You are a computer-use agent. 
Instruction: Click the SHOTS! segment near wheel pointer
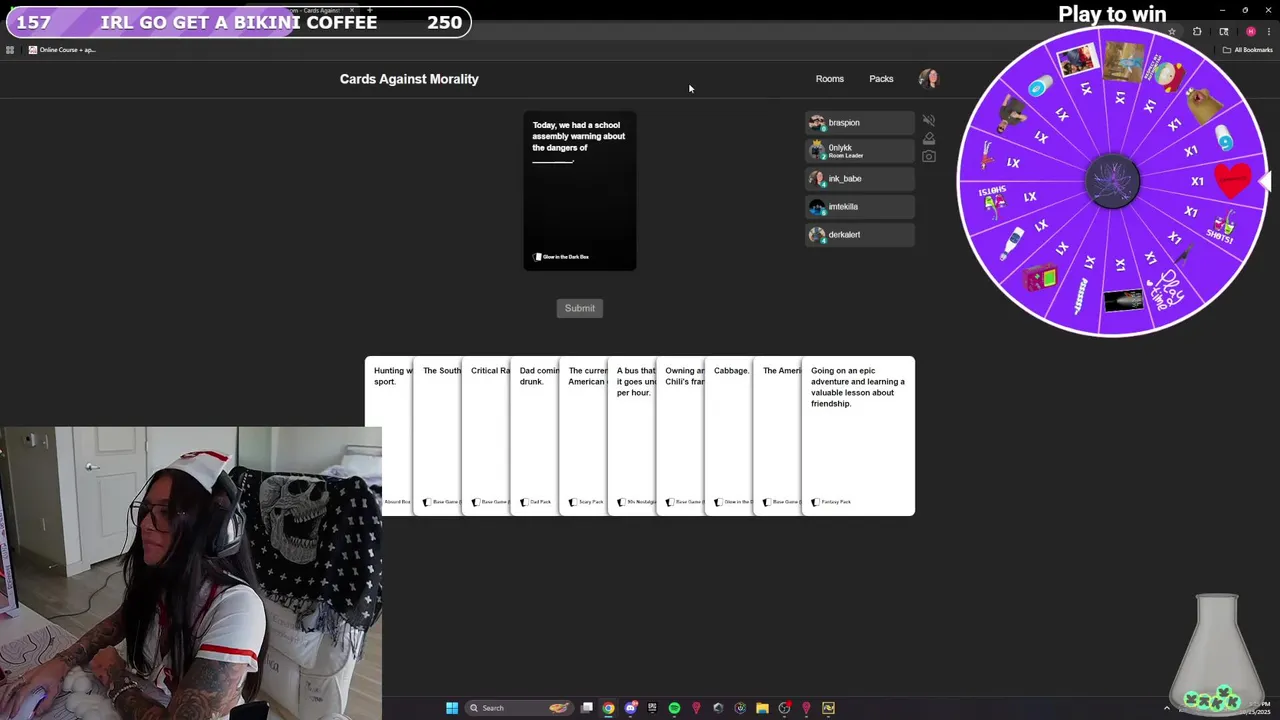[x=1223, y=228]
